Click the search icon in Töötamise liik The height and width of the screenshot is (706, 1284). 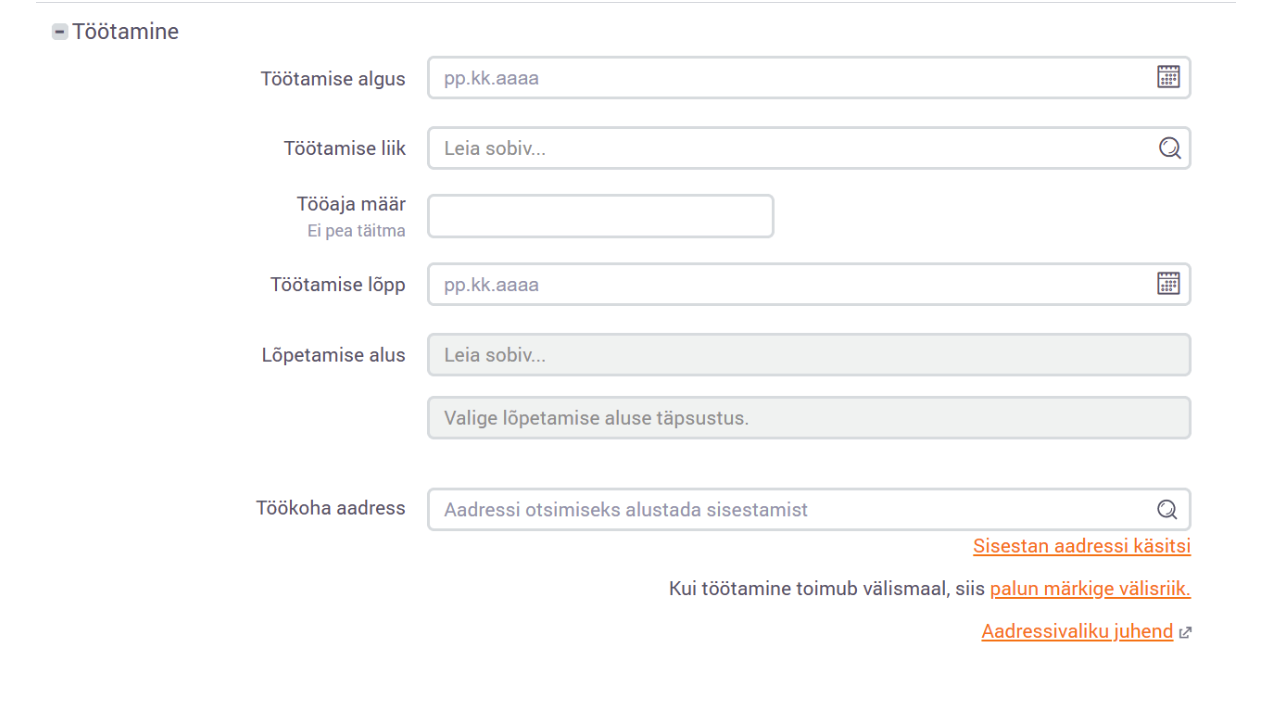[1169, 148]
